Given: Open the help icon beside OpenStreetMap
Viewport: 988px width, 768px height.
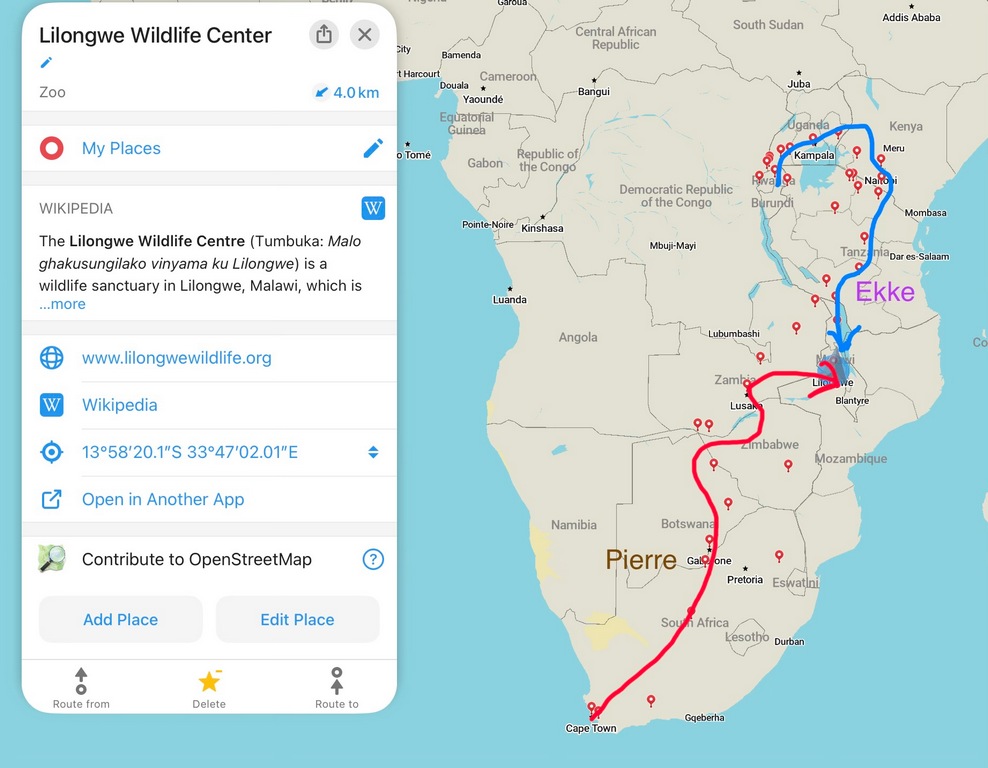Looking at the screenshot, I should tap(373, 559).
